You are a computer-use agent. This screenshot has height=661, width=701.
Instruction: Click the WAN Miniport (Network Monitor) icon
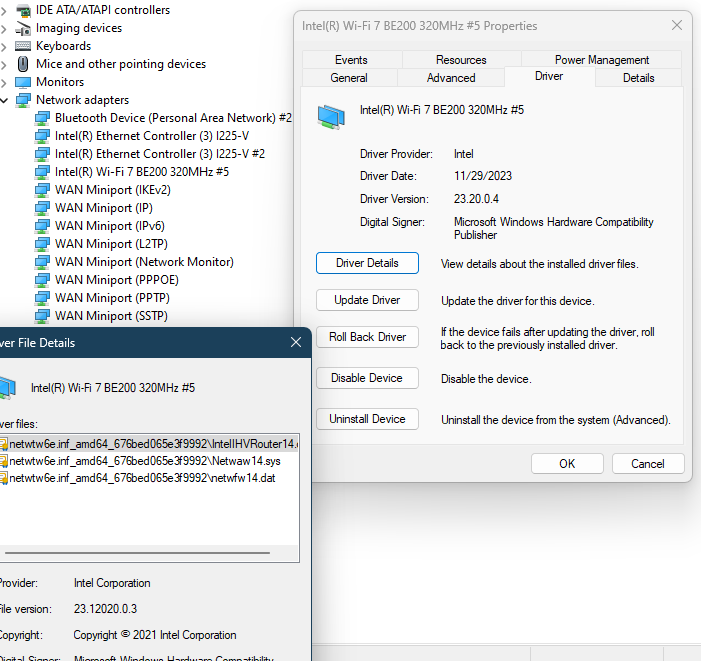tap(42, 262)
